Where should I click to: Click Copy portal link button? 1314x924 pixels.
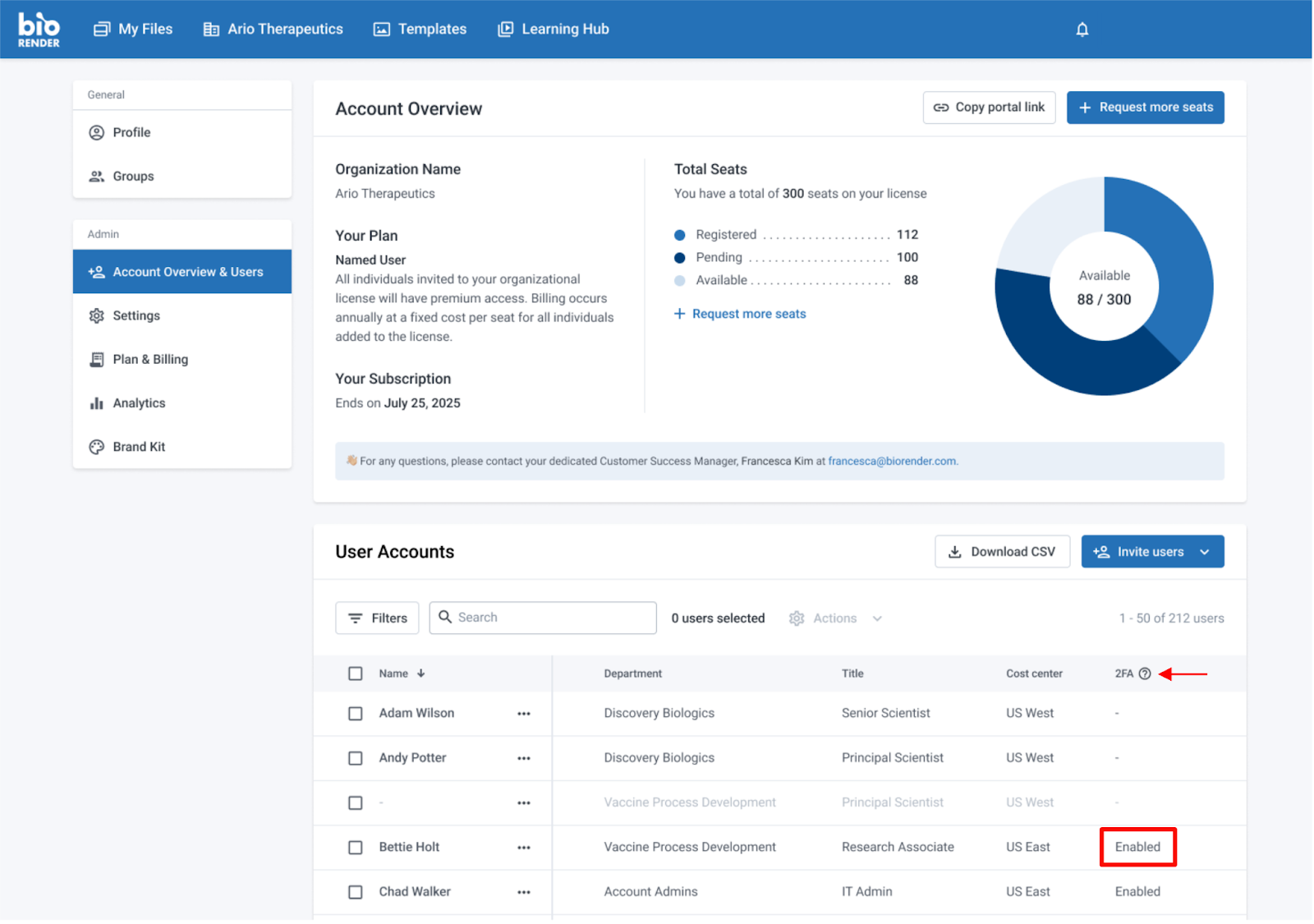click(x=989, y=108)
